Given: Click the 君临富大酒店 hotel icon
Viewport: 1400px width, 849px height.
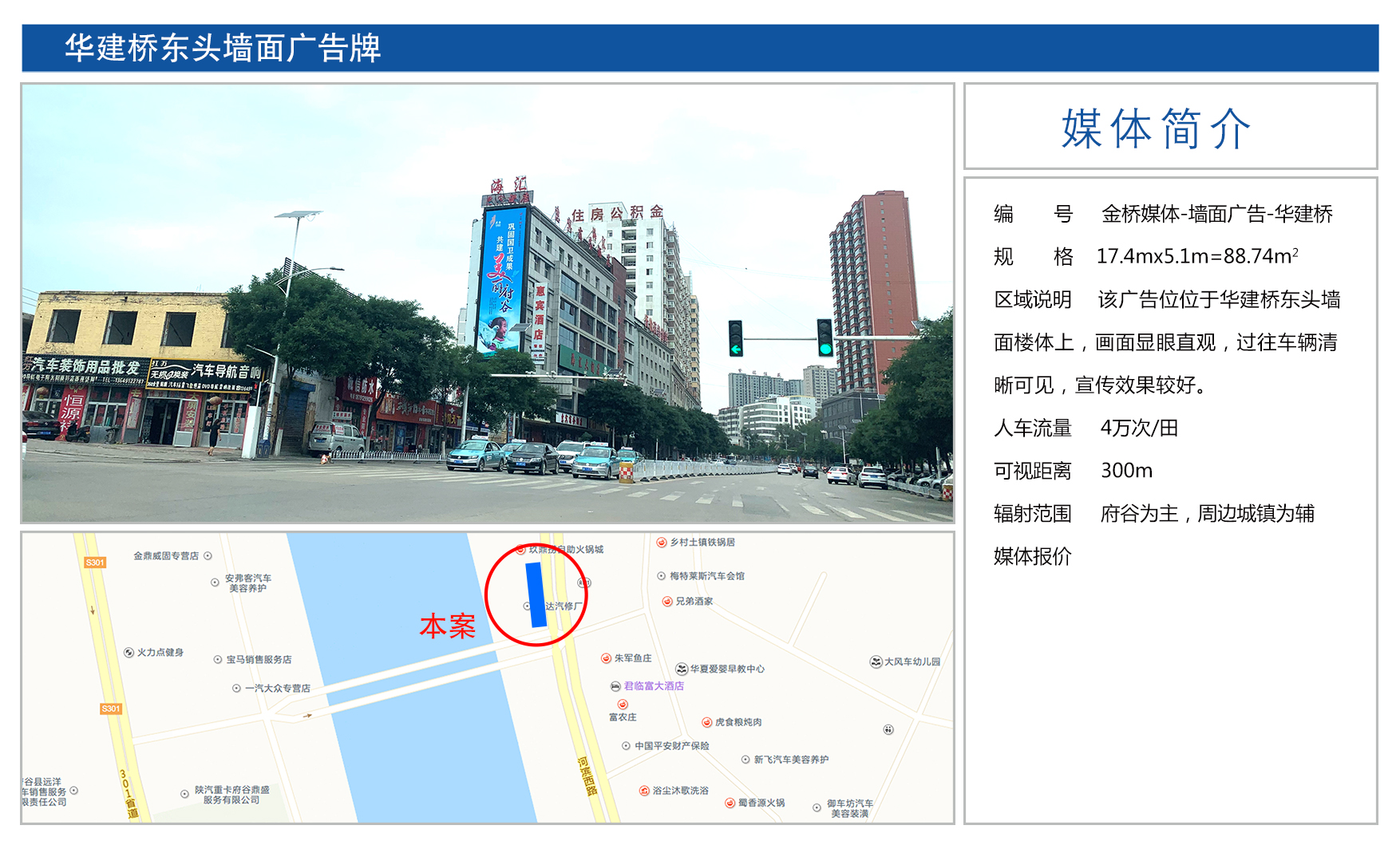Looking at the screenshot, I should point(615,686).
